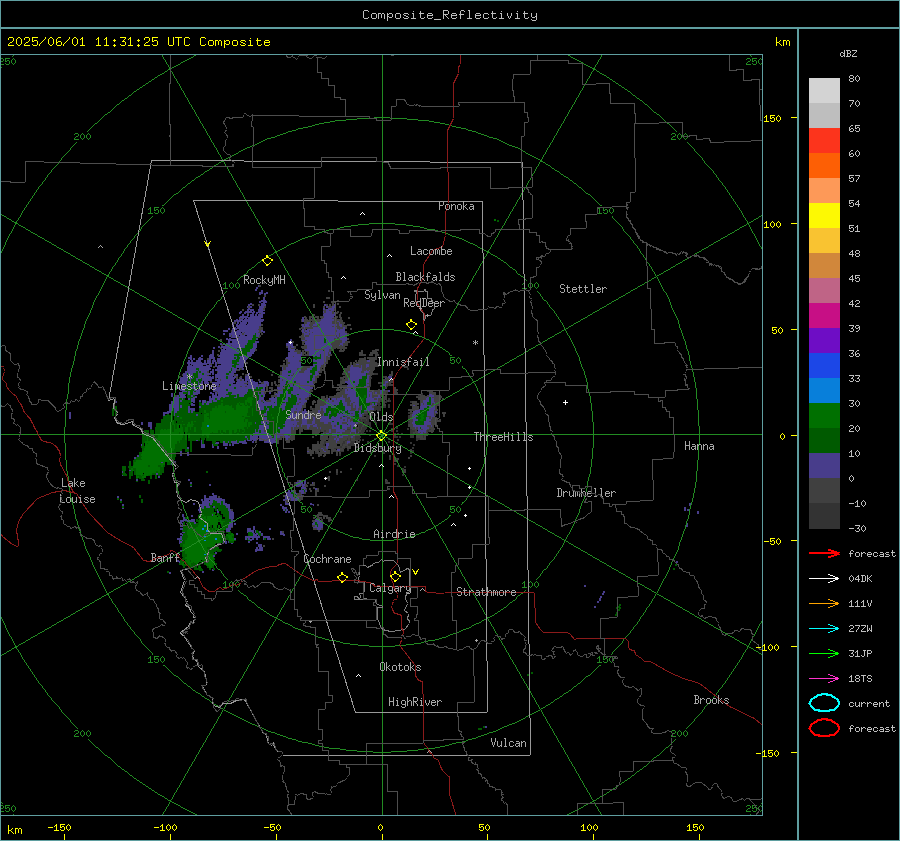Click the Lake Louise label
900x841 pixels.
(77, 491)
